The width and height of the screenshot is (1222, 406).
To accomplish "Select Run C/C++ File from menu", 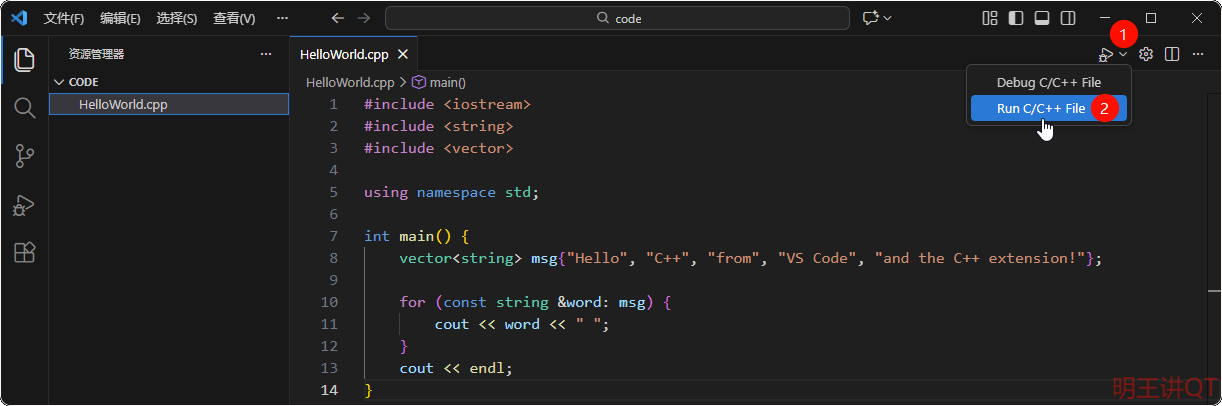I will click(1049, 108).
